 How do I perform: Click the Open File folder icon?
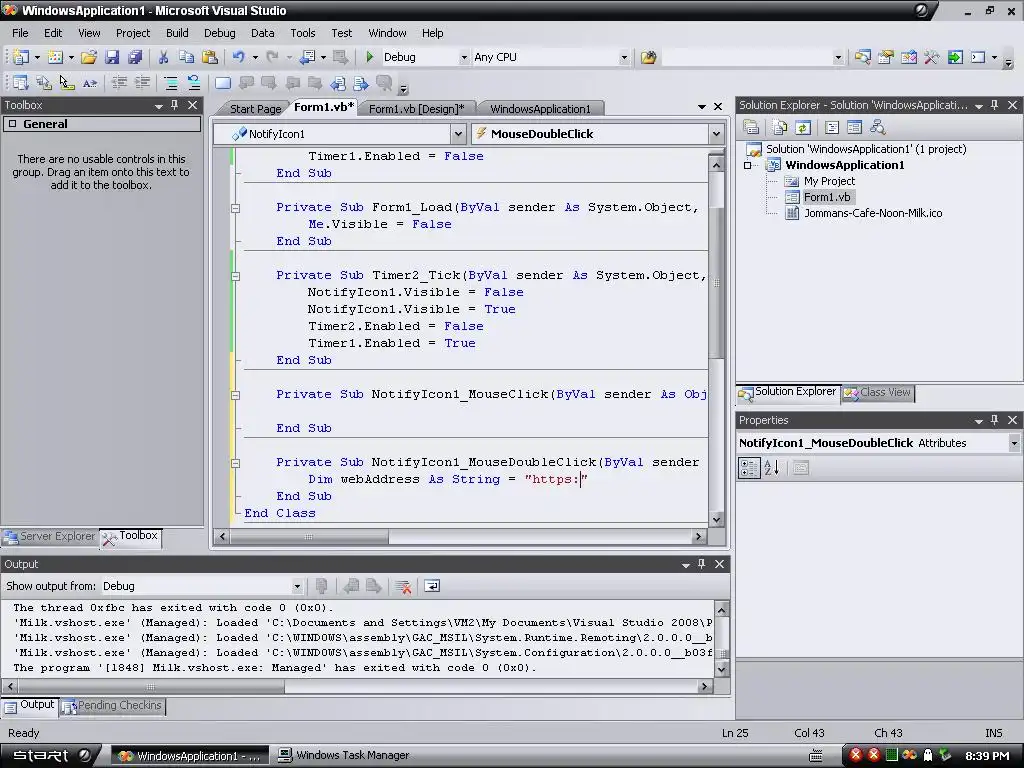tap(89, 57)
